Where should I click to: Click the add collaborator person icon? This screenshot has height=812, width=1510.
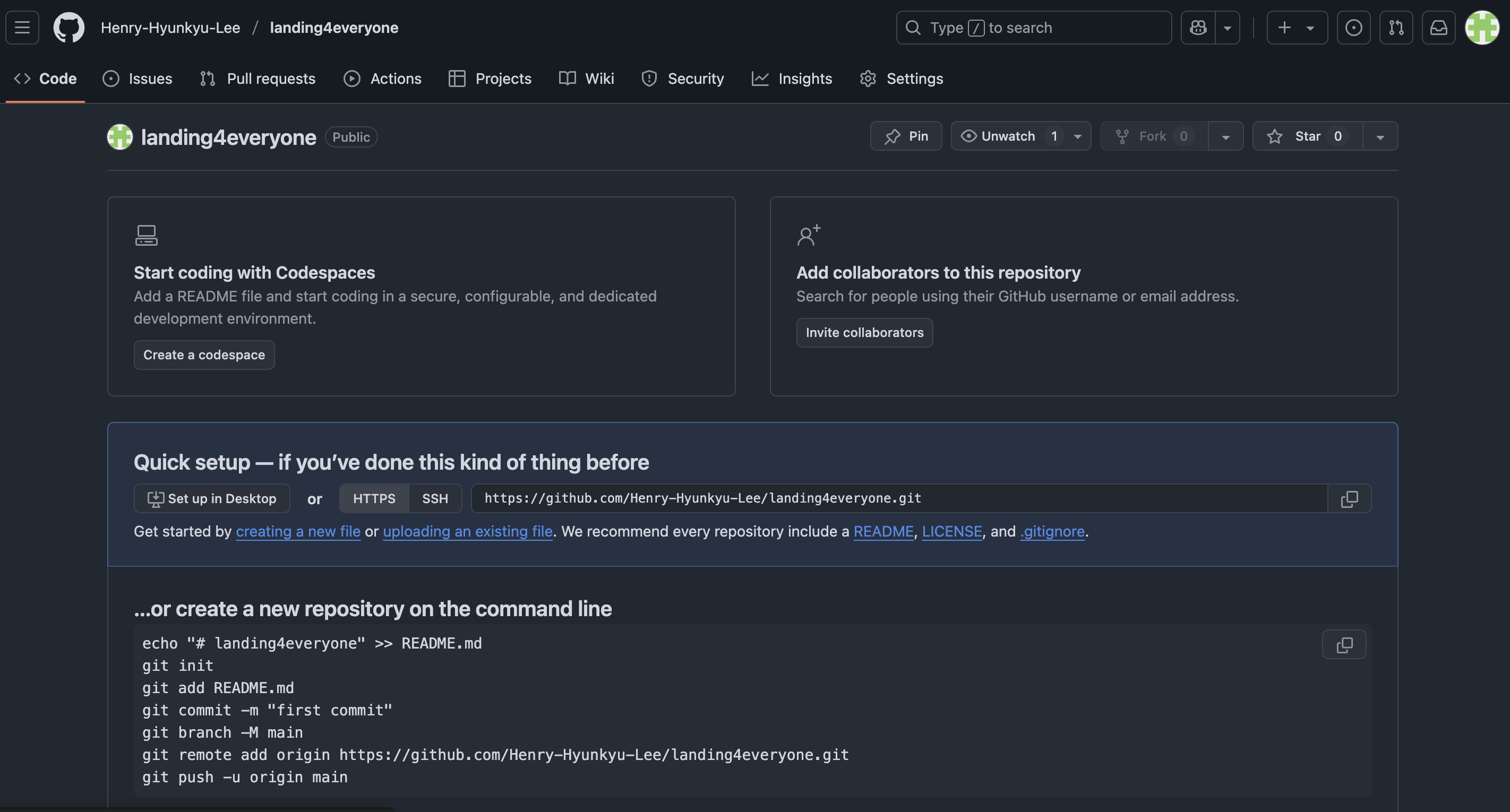click(x=809, y=236)
